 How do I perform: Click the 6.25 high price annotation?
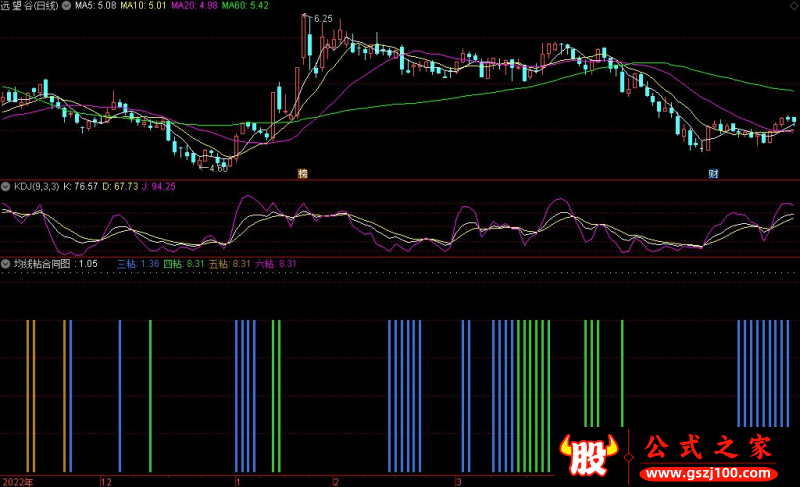321,19
